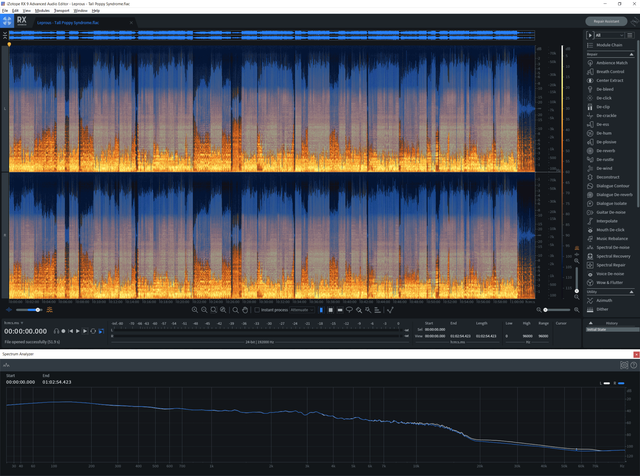Click zoom out on time toolbar icon
The height and width of the screenshot is (476, 640).
point(204,310)
